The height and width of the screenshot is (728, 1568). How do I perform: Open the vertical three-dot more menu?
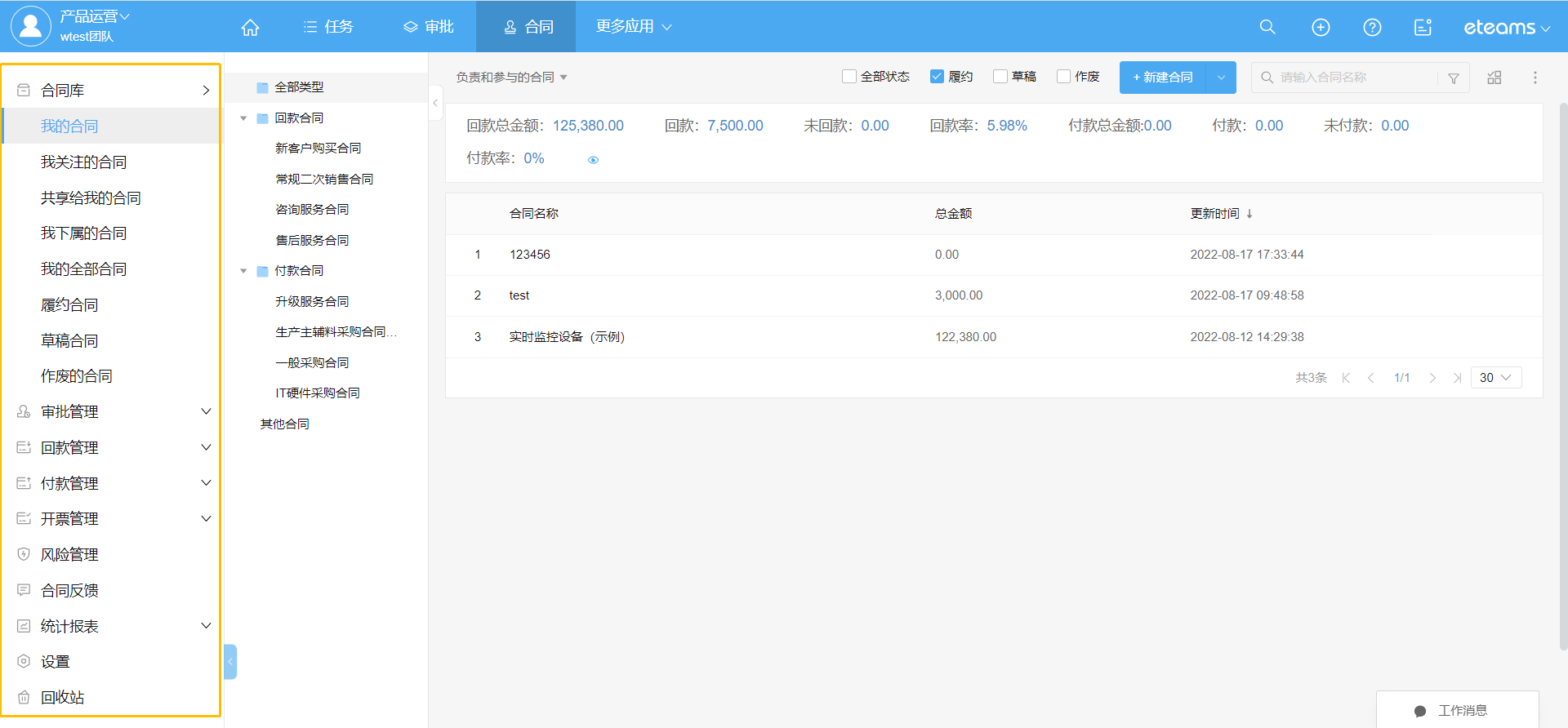(1535, 78)
